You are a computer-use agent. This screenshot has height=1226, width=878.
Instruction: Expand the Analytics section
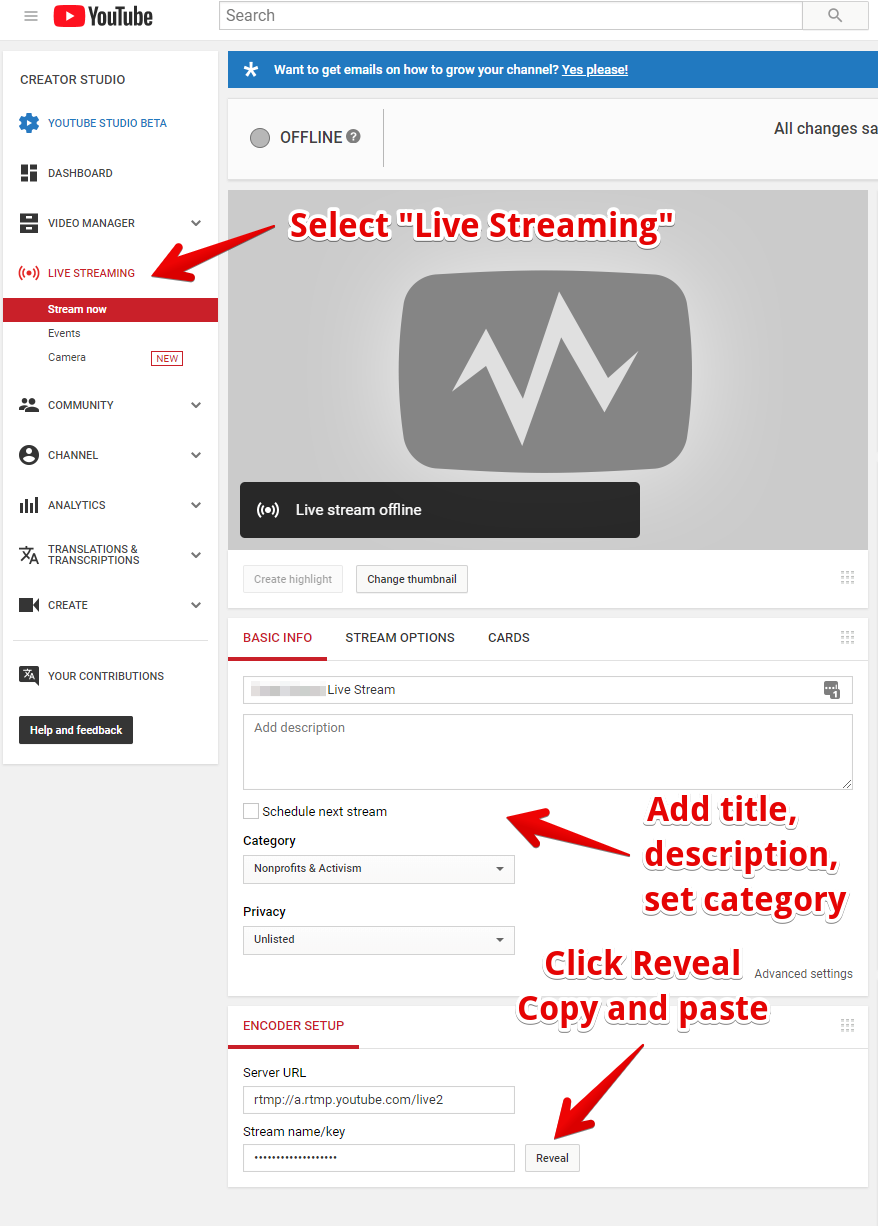coord(196,505)
